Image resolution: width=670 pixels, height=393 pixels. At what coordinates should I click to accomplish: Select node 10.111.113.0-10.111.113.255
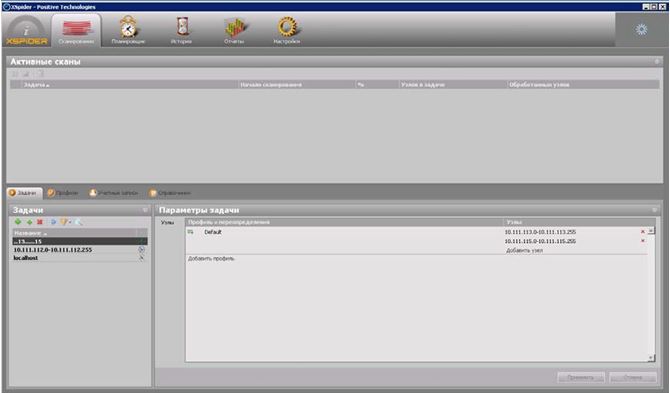540,232
